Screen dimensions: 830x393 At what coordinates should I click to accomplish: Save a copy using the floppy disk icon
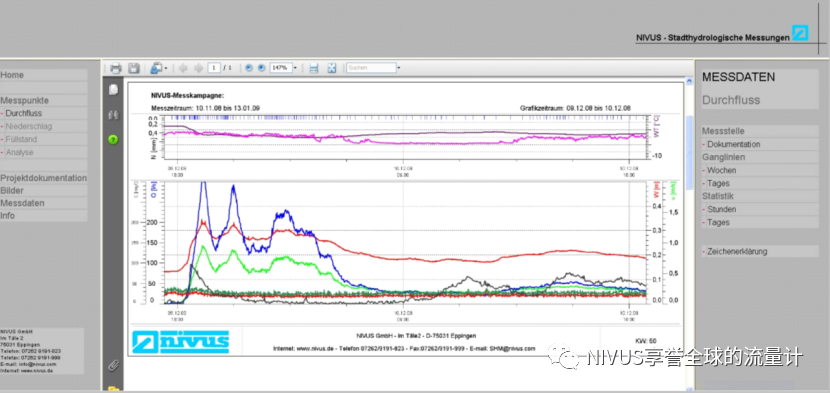[134, 68]
